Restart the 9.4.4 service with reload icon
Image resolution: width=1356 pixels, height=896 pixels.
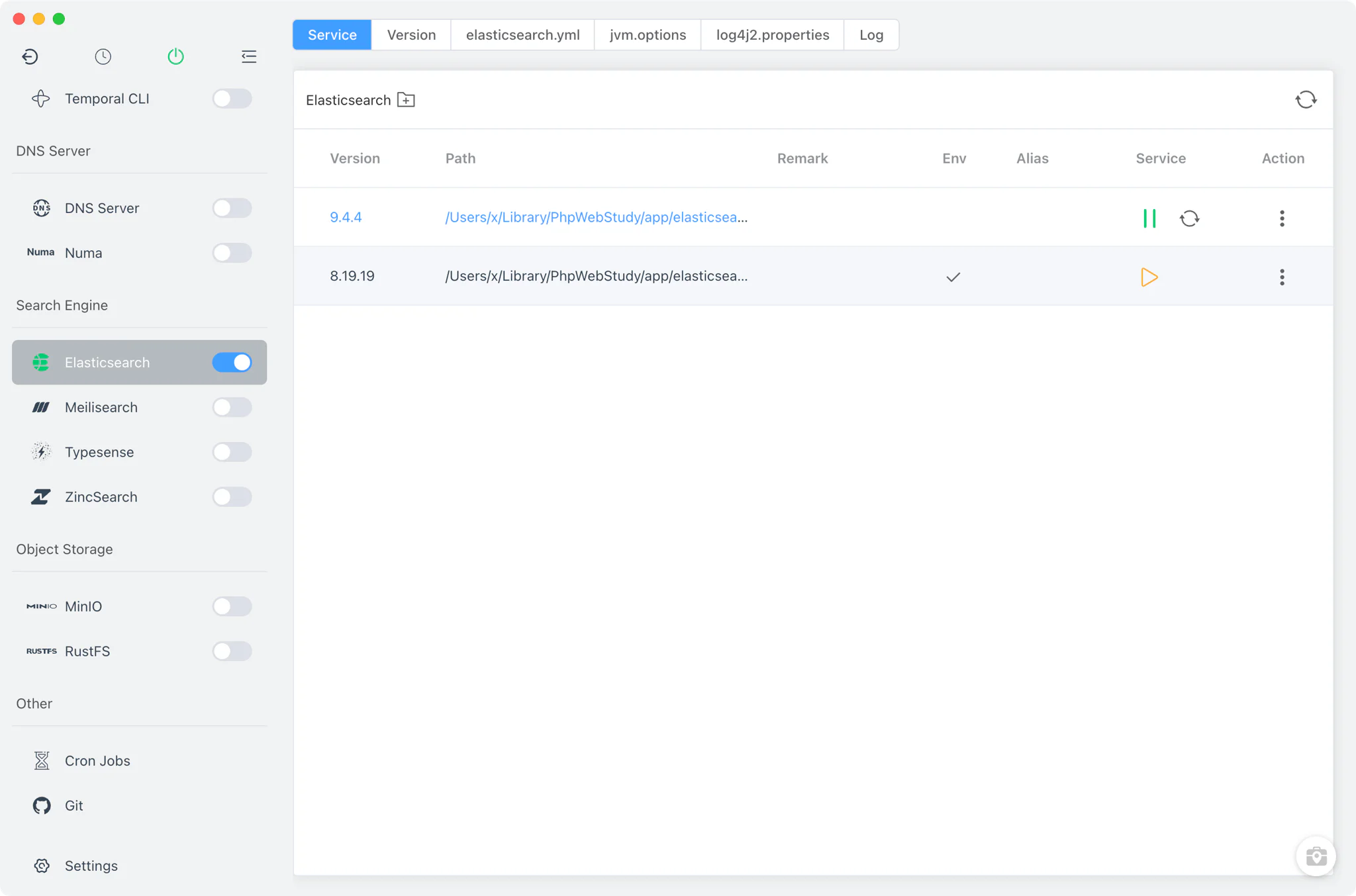click(x=1189, y=218)
